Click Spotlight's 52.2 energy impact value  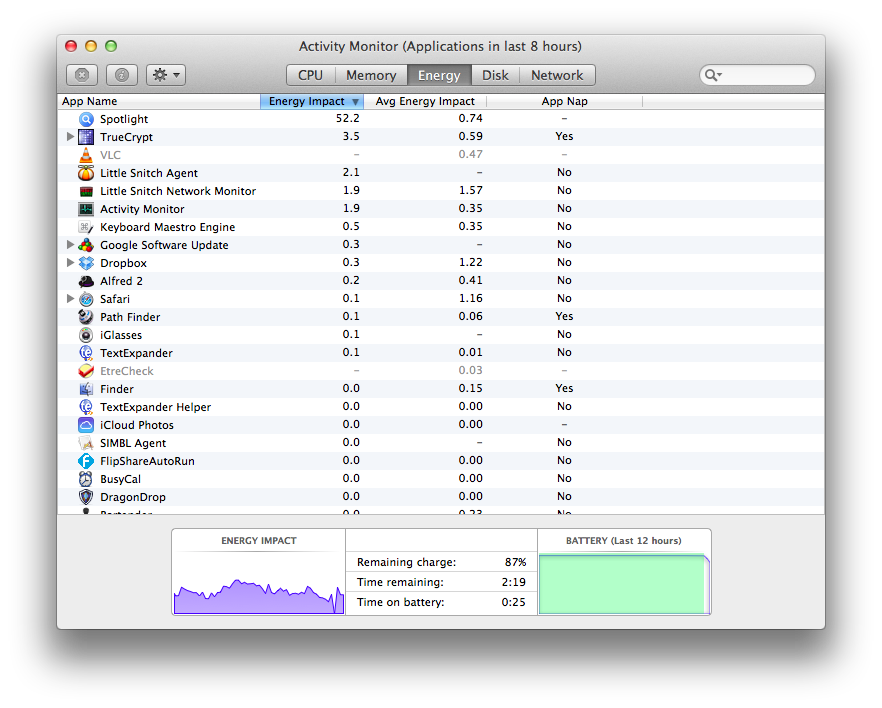[348, 118]
